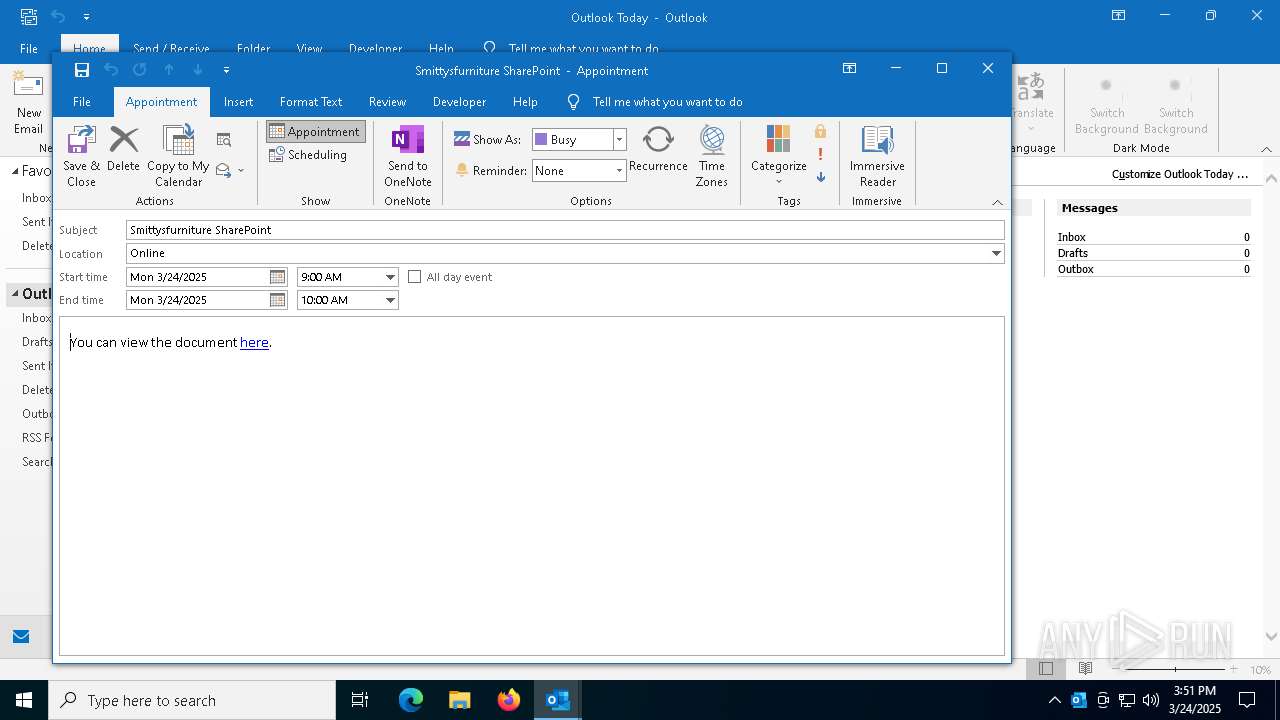The image size is (1280, 720).
Task: Set High Importance with the exclamation icon
Action: coord(820,154)
